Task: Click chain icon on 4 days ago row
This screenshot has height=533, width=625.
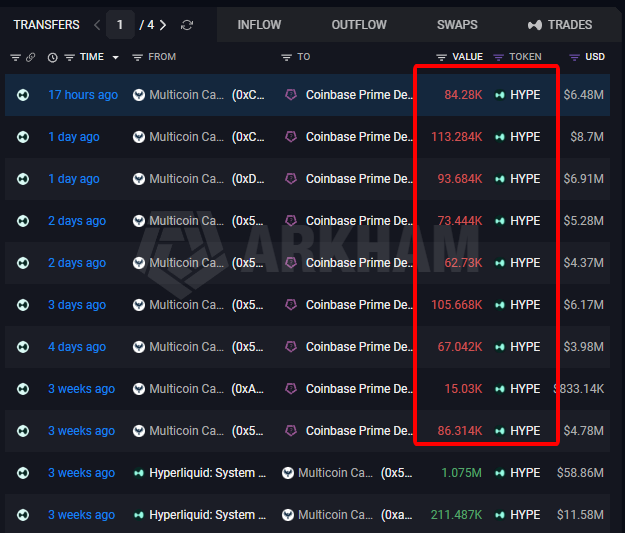Action: click(x=23, y=347)
